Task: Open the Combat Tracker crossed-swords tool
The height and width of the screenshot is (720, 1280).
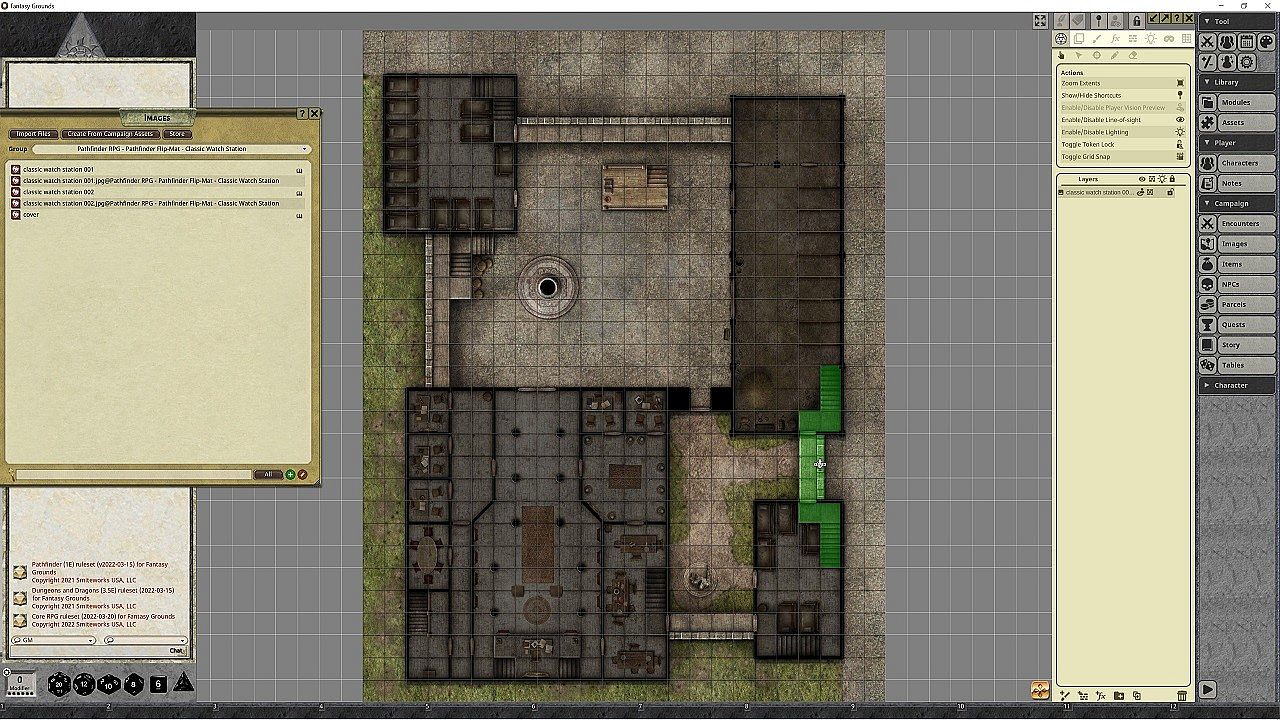Action: pyautogui.click(x=1208, y=42)
